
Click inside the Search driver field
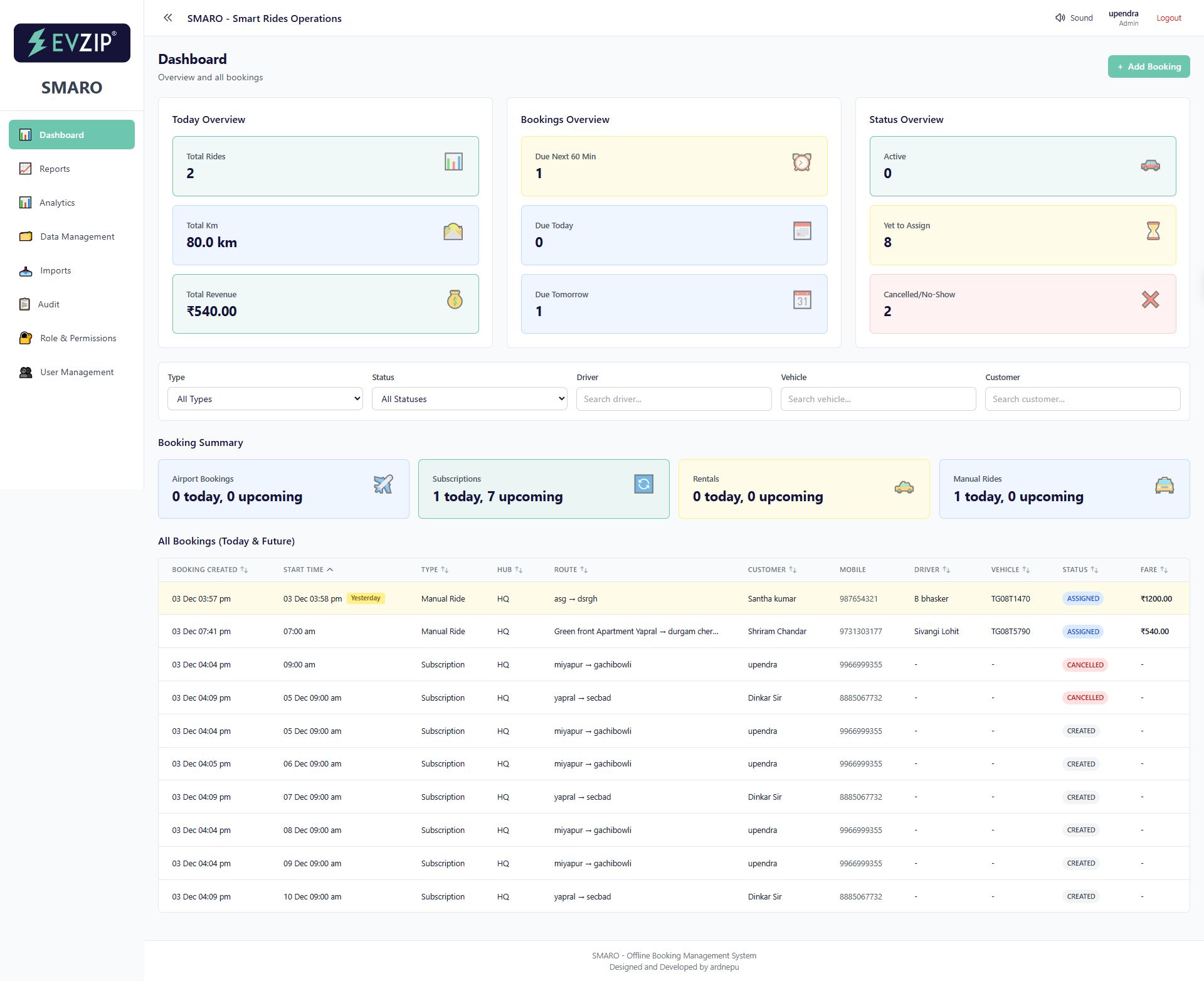(673, 398)
